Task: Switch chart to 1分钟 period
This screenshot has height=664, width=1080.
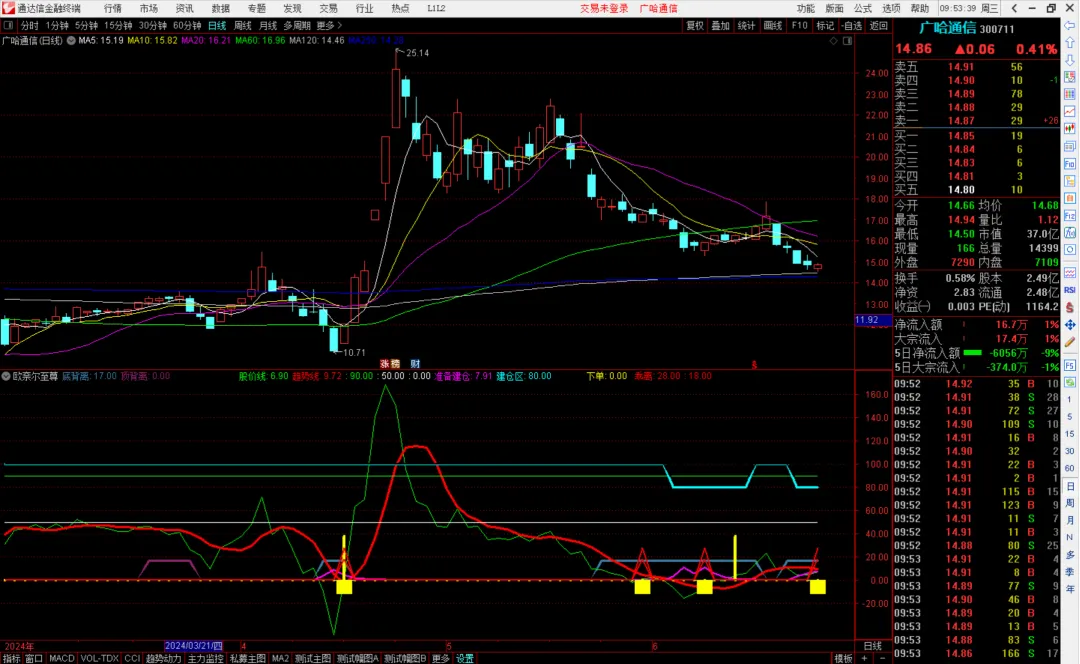Action: coord(57,25)
